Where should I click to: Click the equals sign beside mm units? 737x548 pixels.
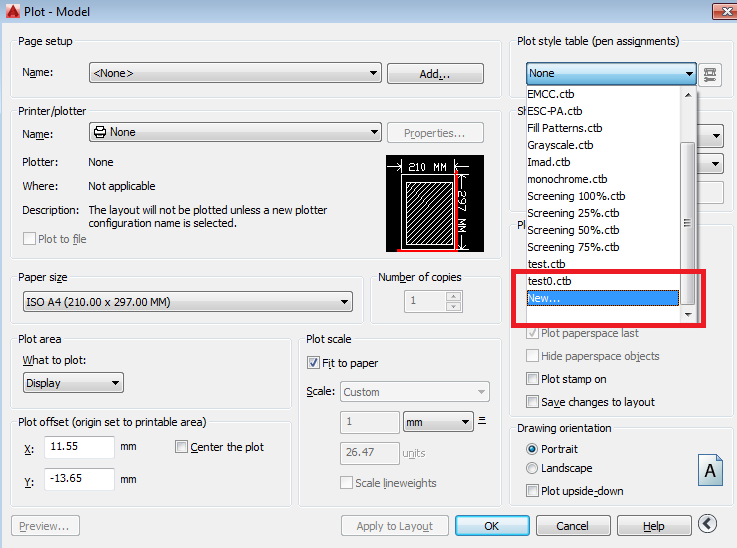pos(482,420)
